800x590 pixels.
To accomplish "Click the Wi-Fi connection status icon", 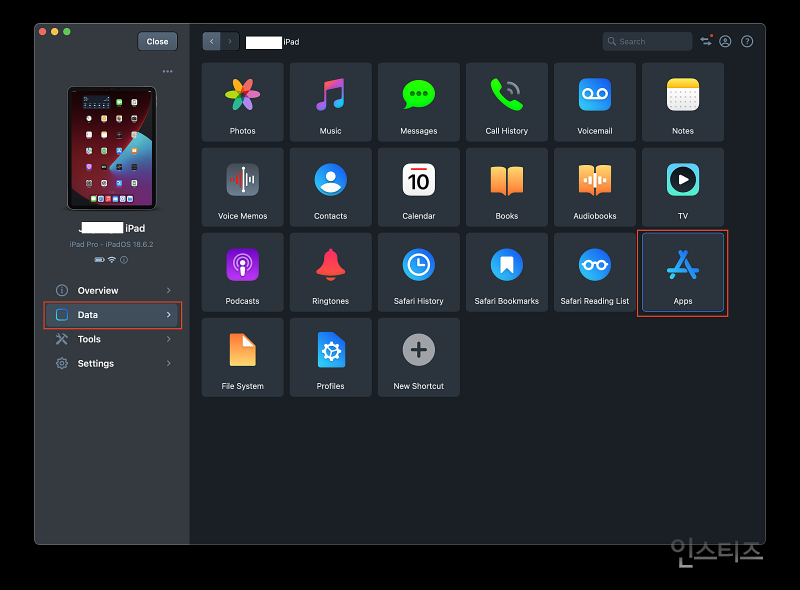I will (x=112, y=260).
